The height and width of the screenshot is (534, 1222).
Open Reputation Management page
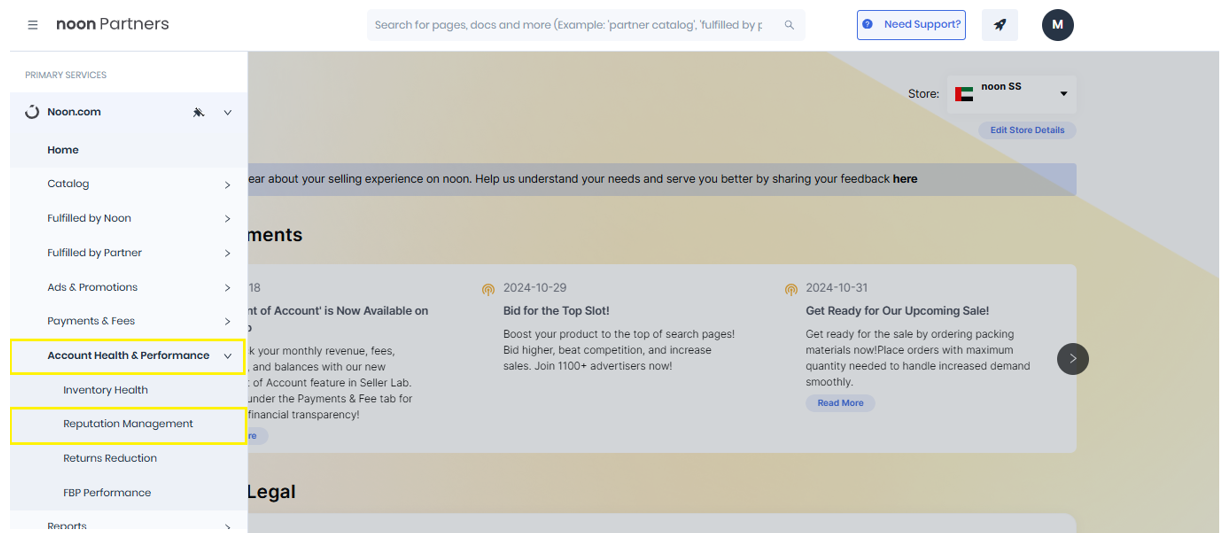128,424
